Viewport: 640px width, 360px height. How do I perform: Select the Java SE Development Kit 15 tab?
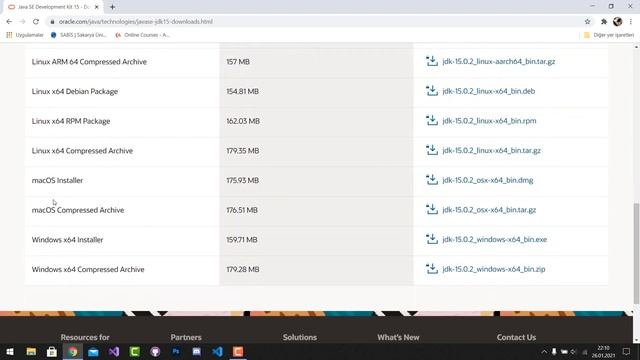click(52, 7)
